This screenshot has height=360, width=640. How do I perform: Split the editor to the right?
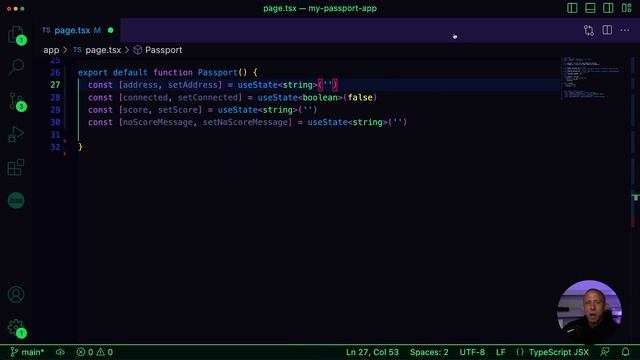[607, 30]
